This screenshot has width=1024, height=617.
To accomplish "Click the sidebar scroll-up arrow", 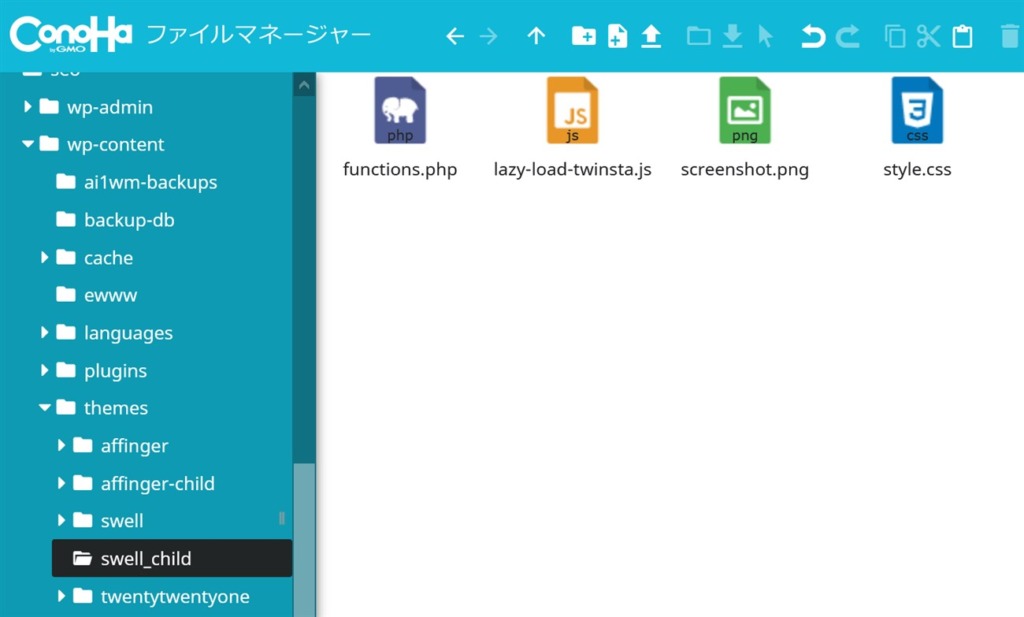I will [x=304, y=85].
